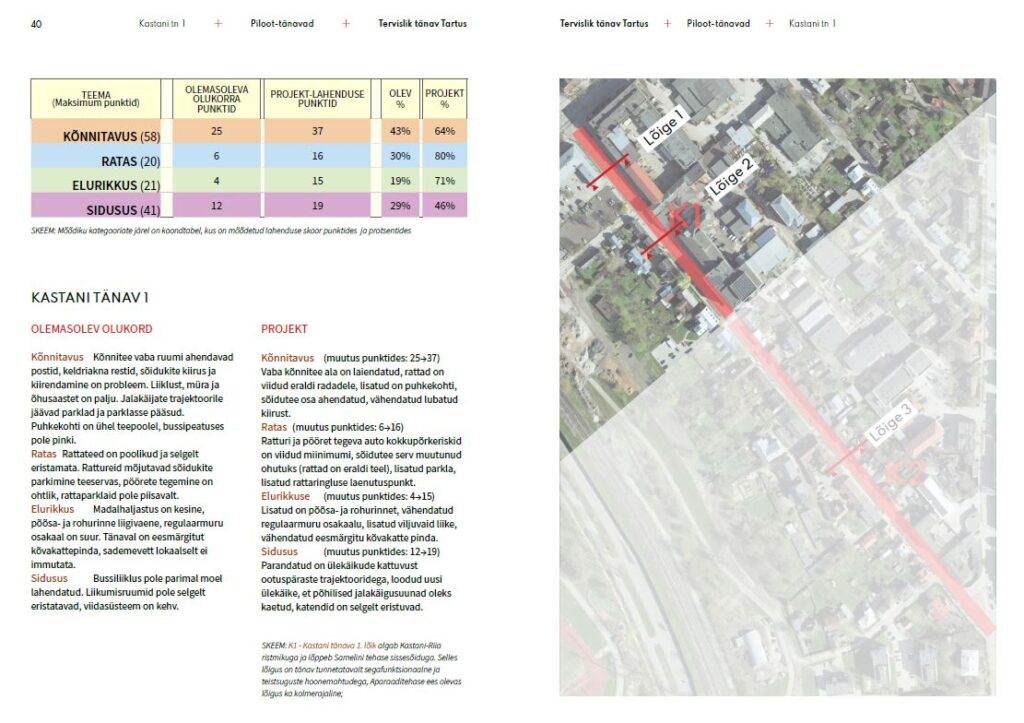
Task: Click 'Kõnnitavus' label in existing-situation column
Action: (x=57, y=357)
